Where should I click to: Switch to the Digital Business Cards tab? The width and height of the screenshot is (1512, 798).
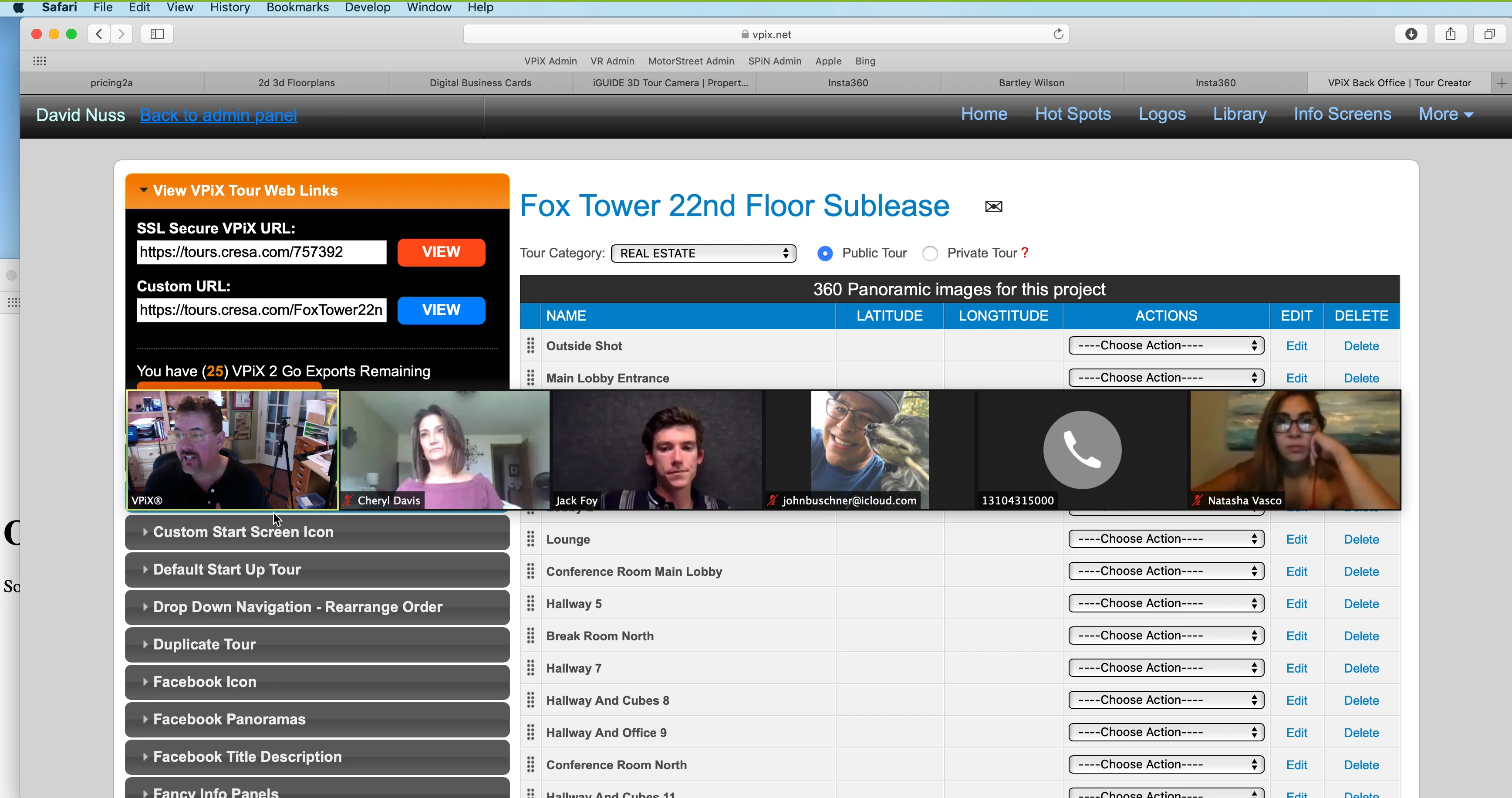pyautogui.click(x=480, y=83)
